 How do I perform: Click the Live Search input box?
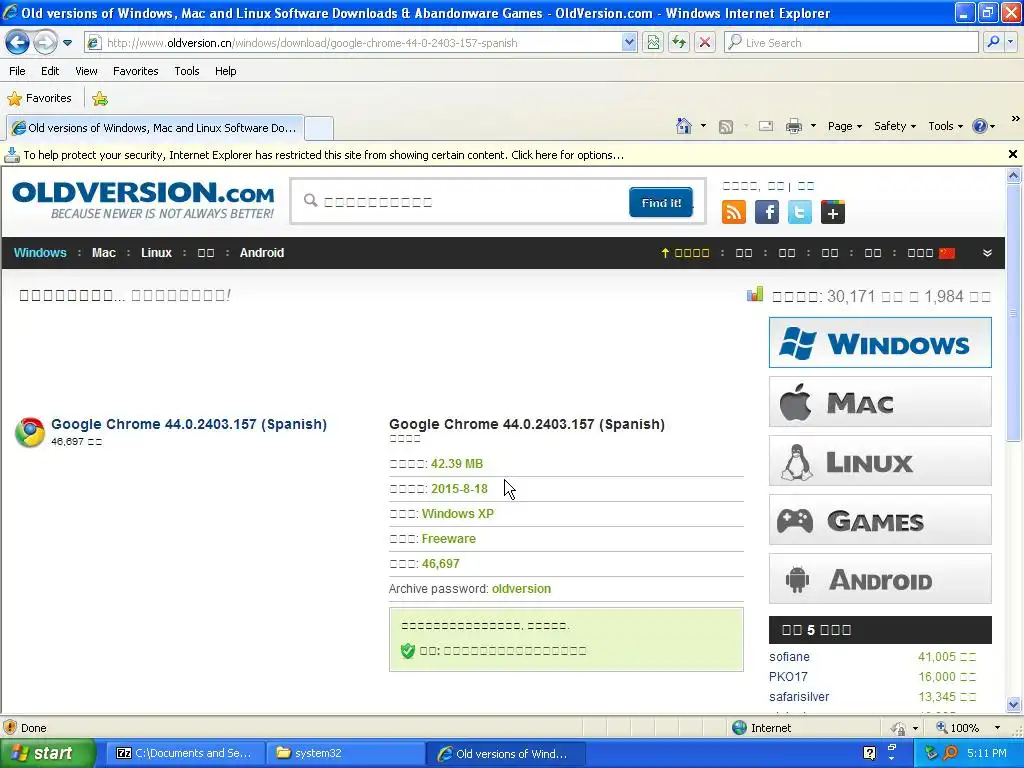(x=851, y=43)
